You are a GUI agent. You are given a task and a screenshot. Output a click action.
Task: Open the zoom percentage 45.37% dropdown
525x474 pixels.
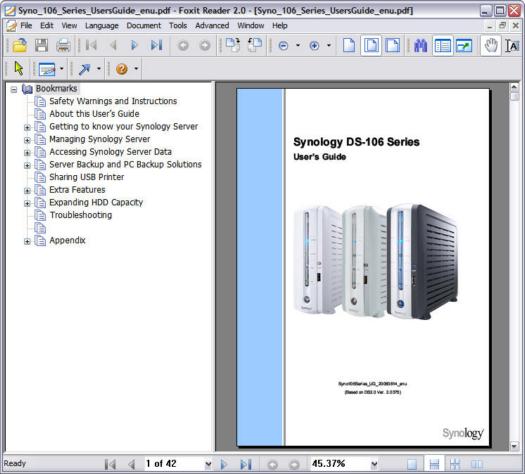pyautogui.click(x=374, y=464)
